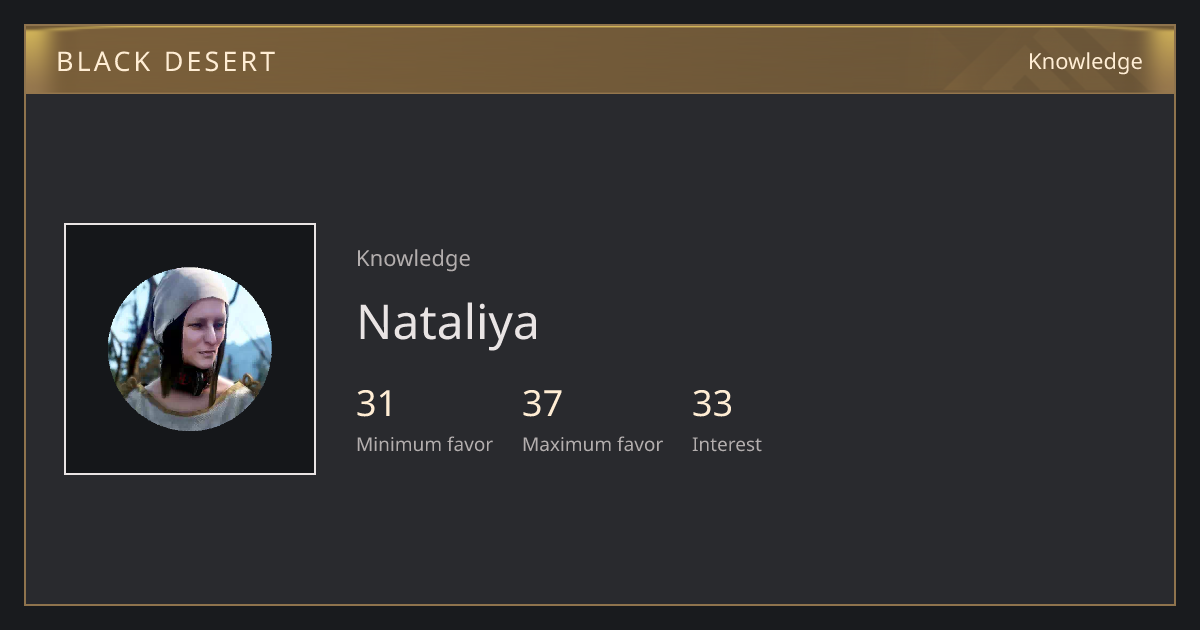Click the maximum favor value 37

point(542,404)
